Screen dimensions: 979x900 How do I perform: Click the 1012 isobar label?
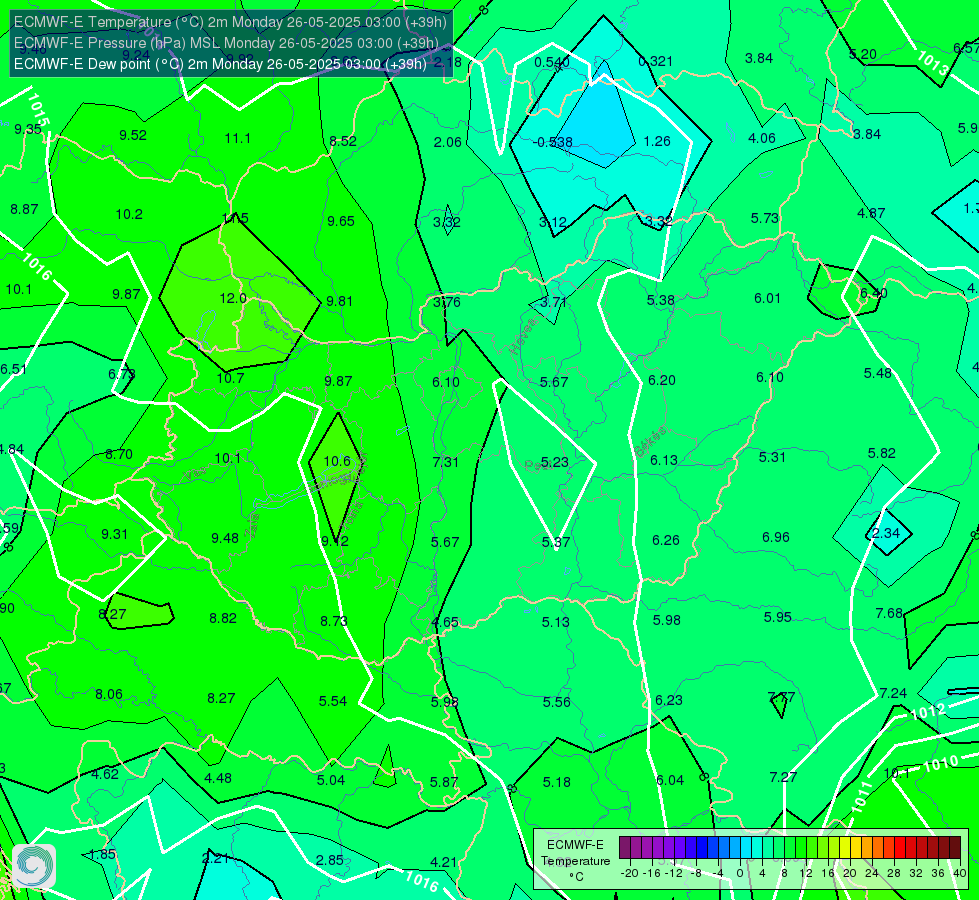928,711
